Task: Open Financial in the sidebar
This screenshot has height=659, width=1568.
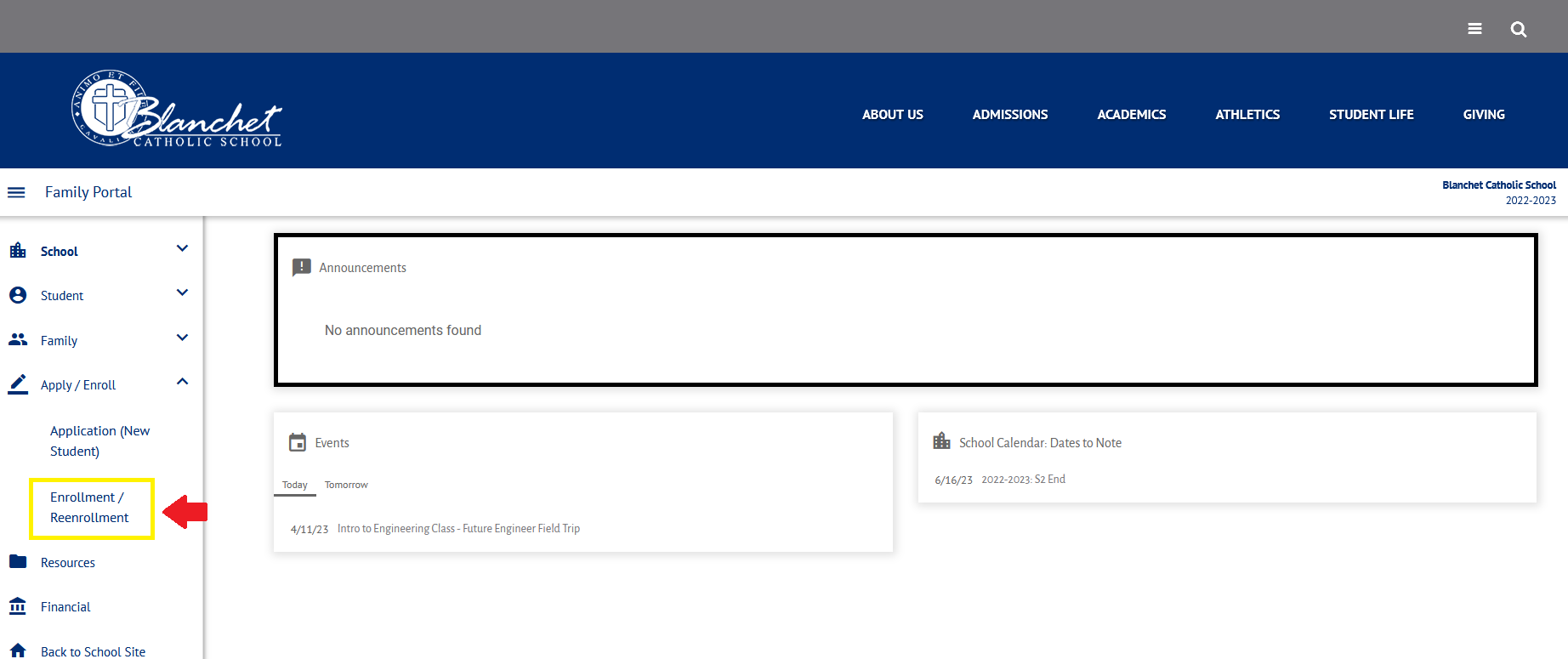Action: (x=65, y=607)
